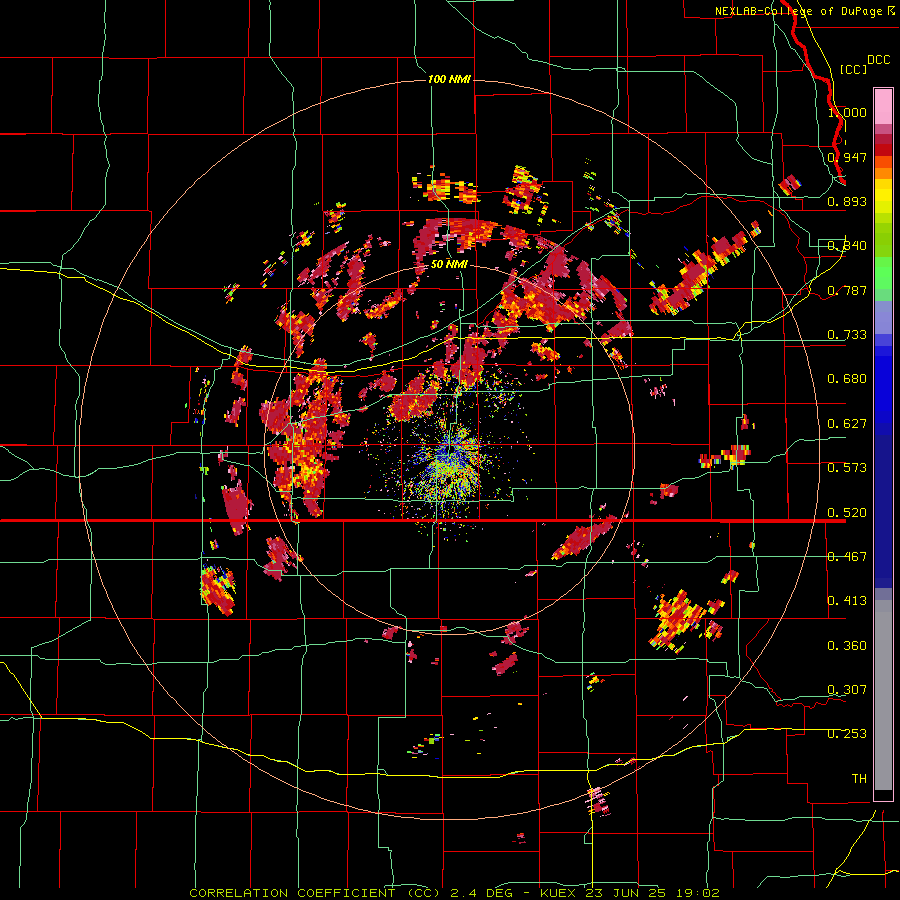Click the pink top segment of color scale
This screenshot has width=900, height=900.
(x=883, y=107)
